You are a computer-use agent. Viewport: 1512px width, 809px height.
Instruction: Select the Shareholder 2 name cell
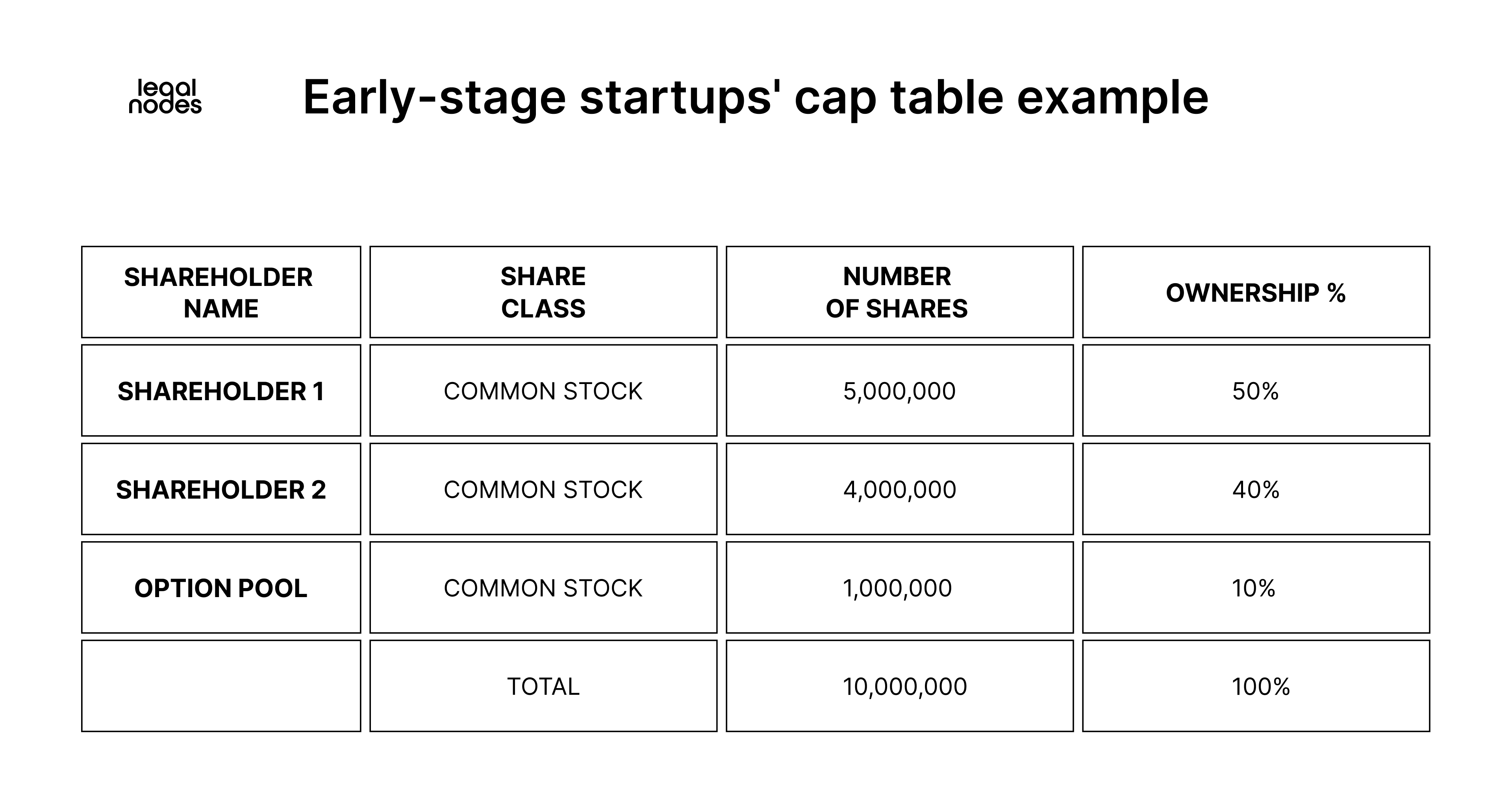point(220,490)
